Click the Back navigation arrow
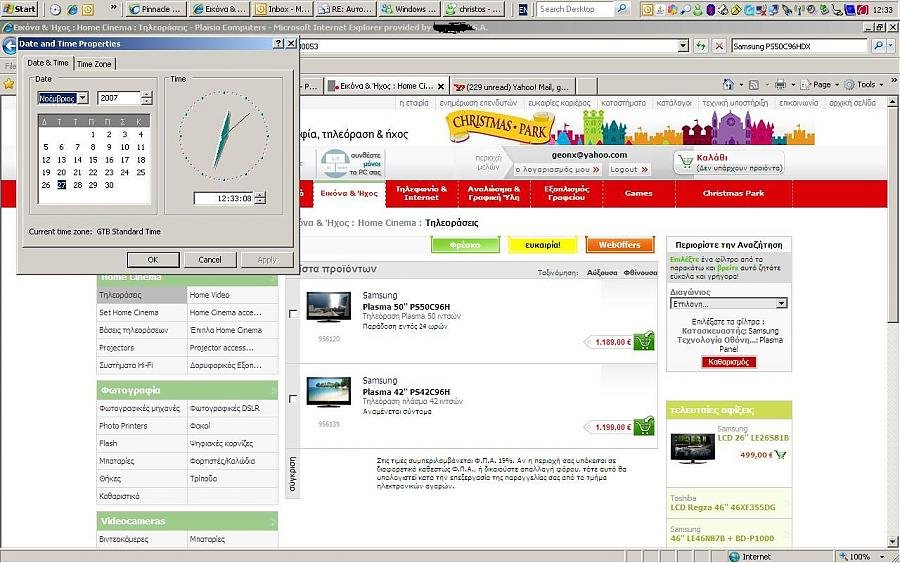Viewport: 900px width, 563px height. [9, 46]
